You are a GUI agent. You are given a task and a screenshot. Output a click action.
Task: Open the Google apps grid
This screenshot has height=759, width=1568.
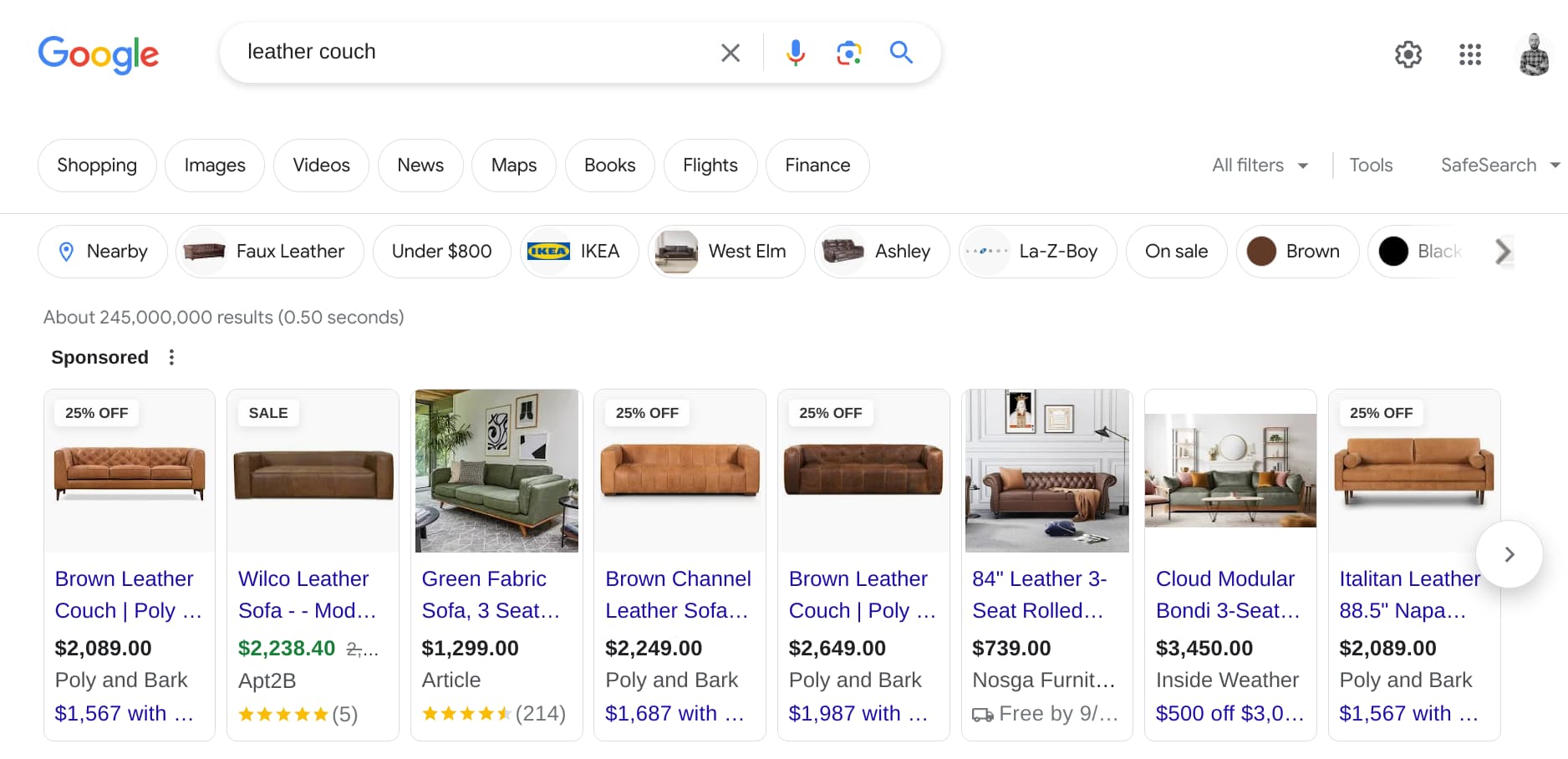[x=1470, y=54]
